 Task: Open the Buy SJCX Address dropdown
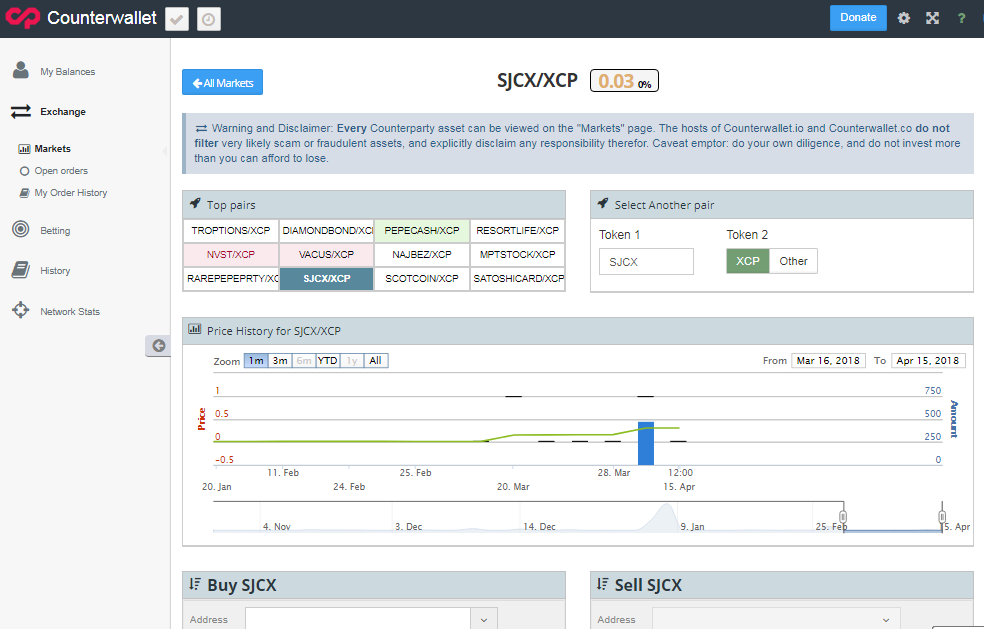(x=484, y=619)
